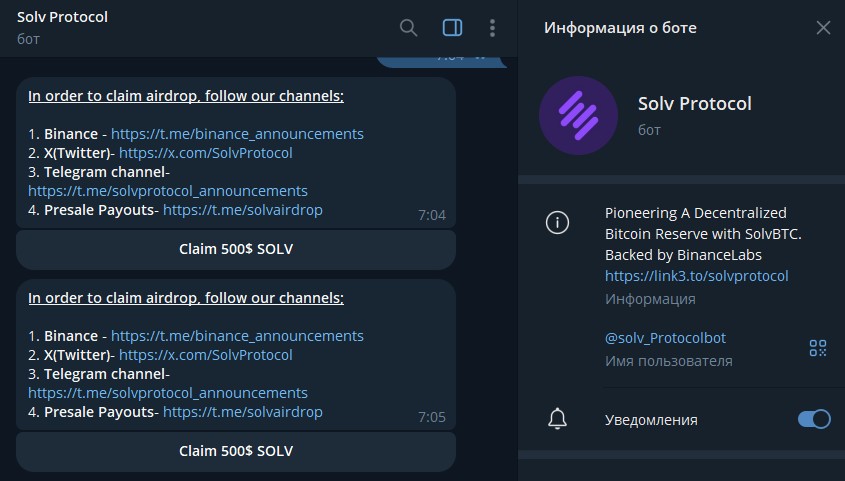Open chat search with the magnifier icon

(x=408, y=28)
